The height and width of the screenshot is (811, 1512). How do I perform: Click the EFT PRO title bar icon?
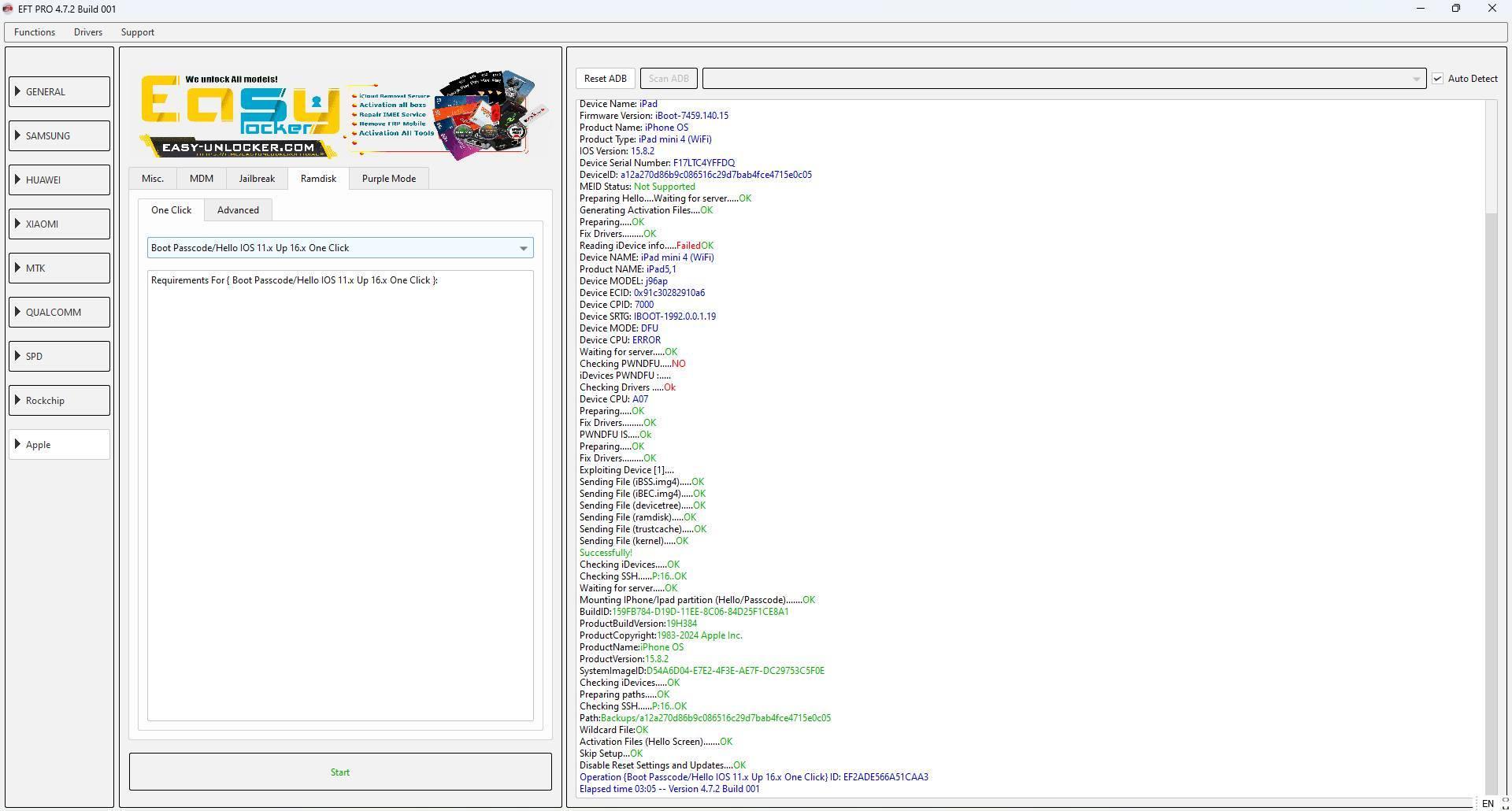pos(8,9)
